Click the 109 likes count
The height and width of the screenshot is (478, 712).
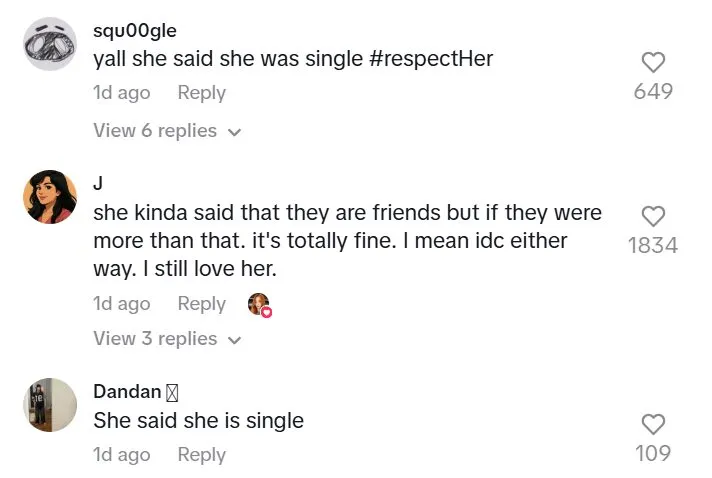click(653, 454)
